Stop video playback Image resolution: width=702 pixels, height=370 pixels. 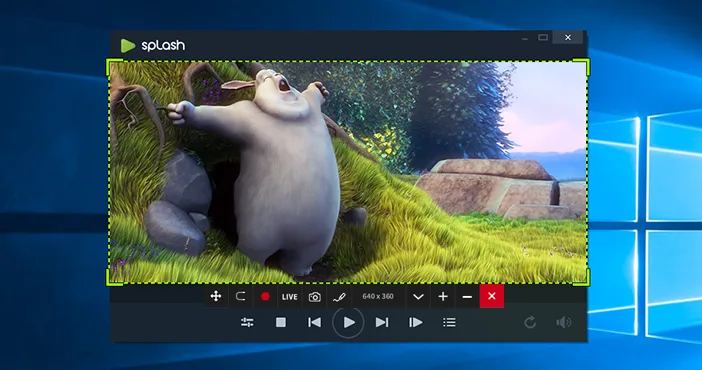pos(281,322)
